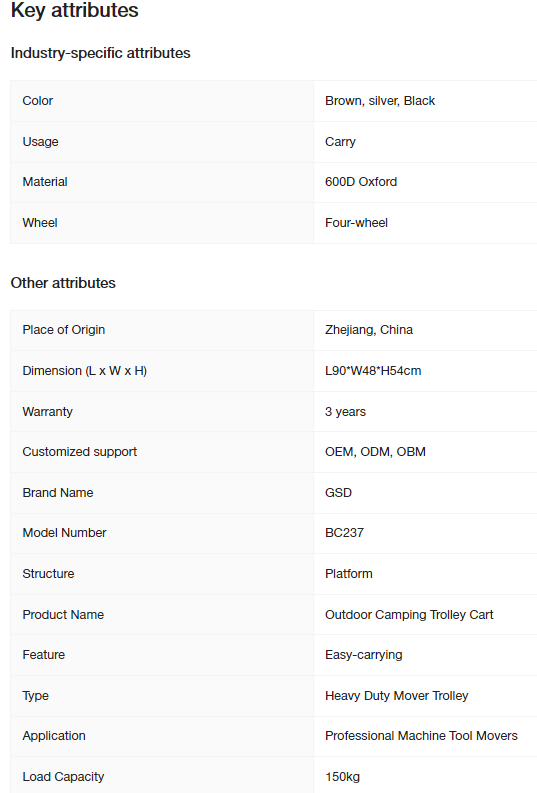Image resolution: width=537 pixels, height=793 pixels.
Task: Click the Feature value Easy-carrying
Action: [x=364, y=654]
